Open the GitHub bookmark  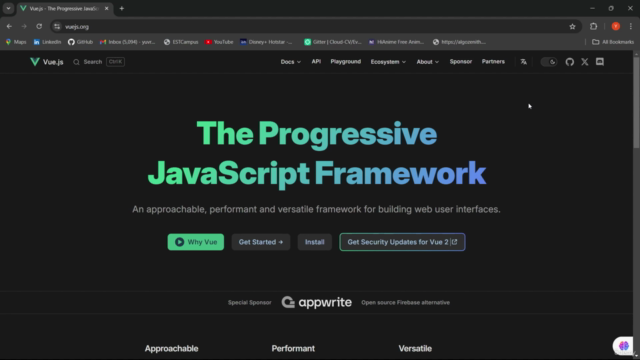(80, 42)
